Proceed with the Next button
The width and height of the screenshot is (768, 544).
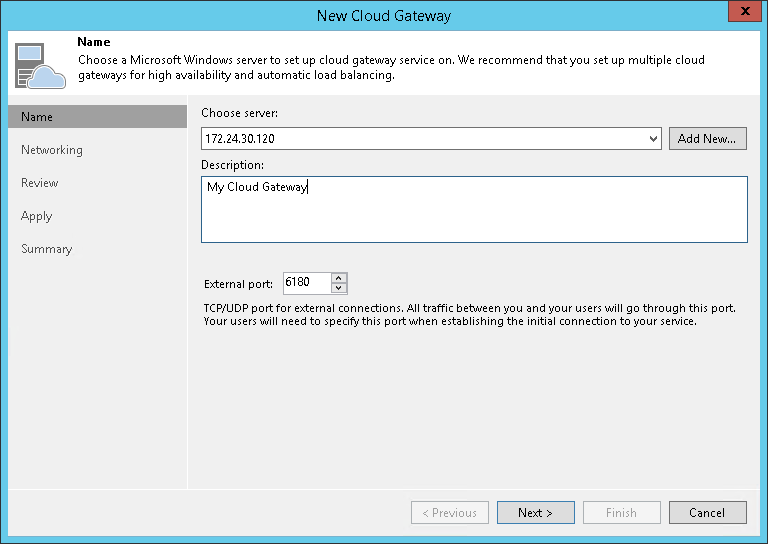536,513
